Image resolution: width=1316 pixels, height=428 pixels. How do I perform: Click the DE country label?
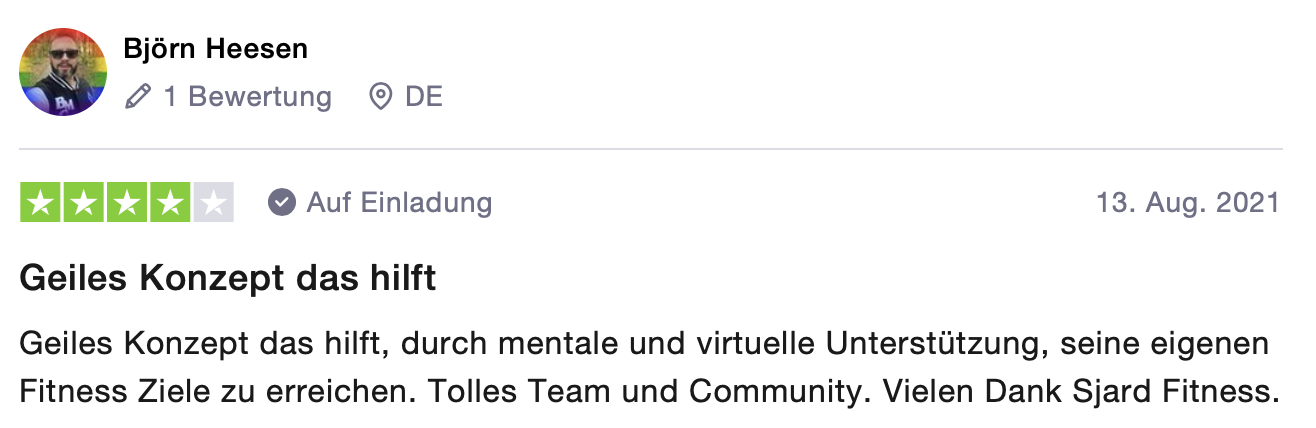(x=424, y=97)
